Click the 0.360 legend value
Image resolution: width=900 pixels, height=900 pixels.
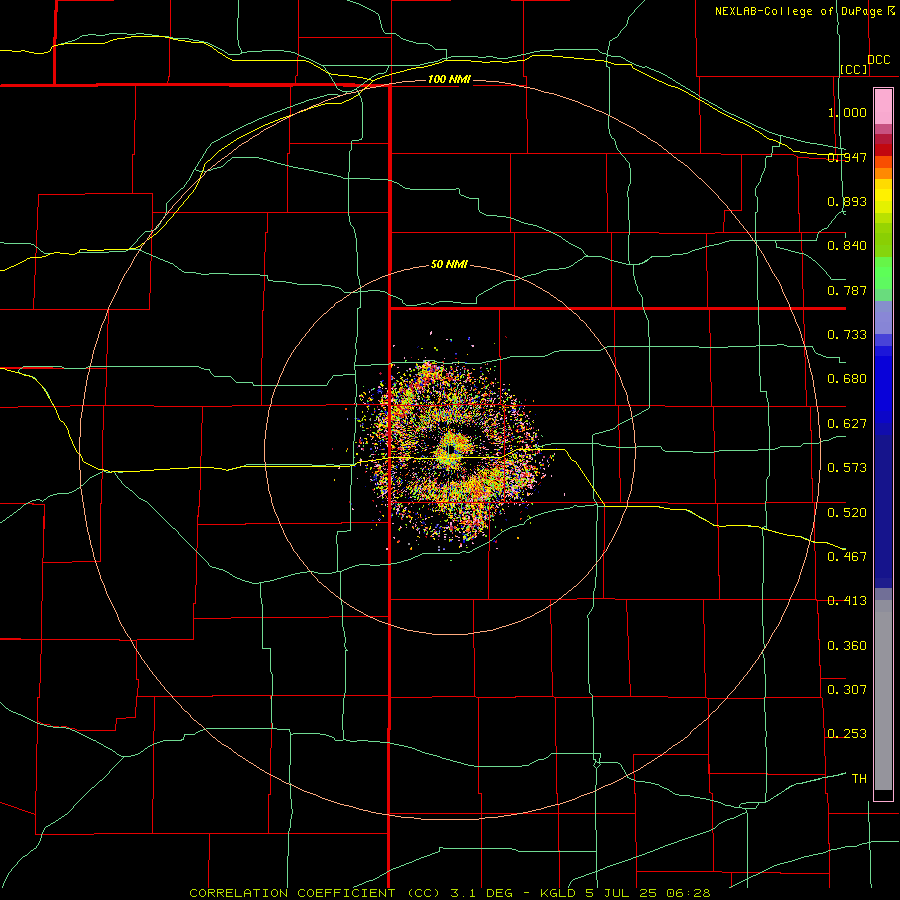[847, 646]
